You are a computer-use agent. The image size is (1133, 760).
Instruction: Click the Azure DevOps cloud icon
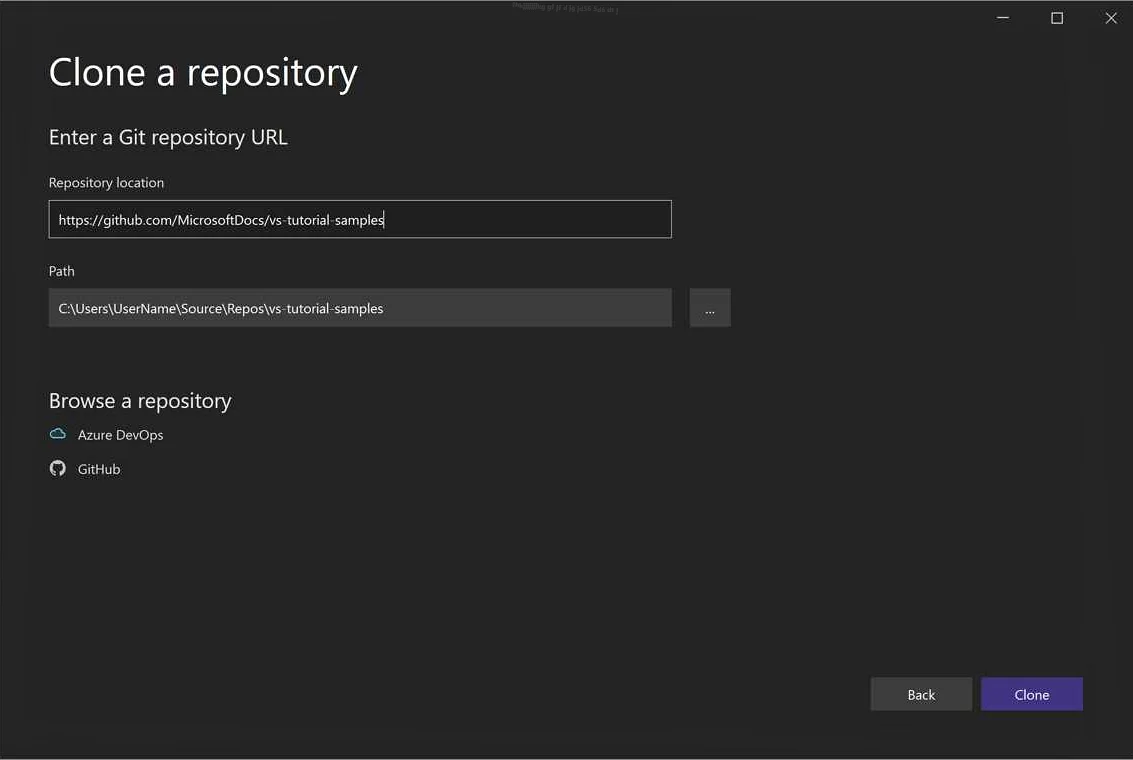point(57,433)
